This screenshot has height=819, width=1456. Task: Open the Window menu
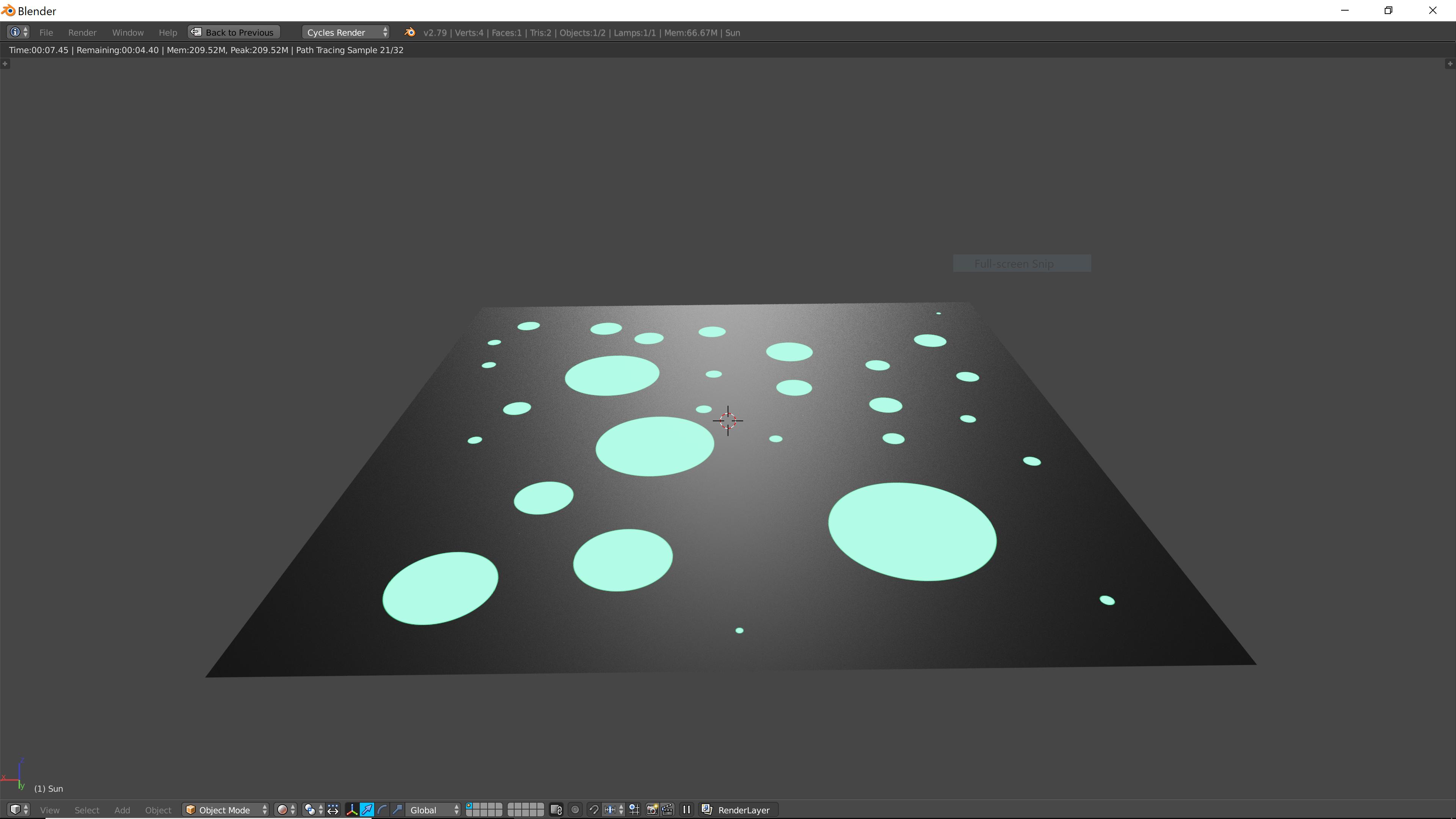tap(128, 32)
